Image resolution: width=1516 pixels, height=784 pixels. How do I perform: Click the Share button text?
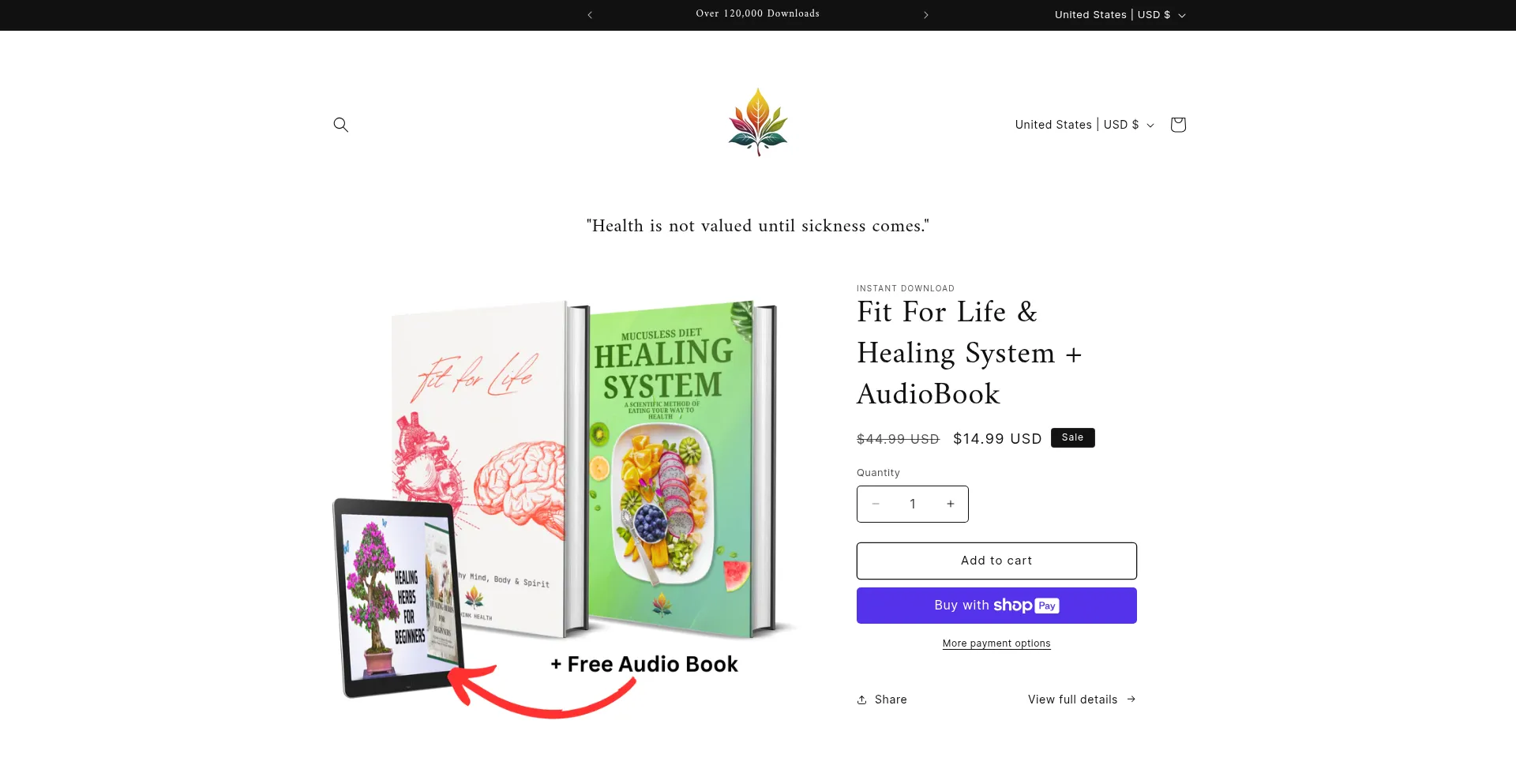click(891, 700)
